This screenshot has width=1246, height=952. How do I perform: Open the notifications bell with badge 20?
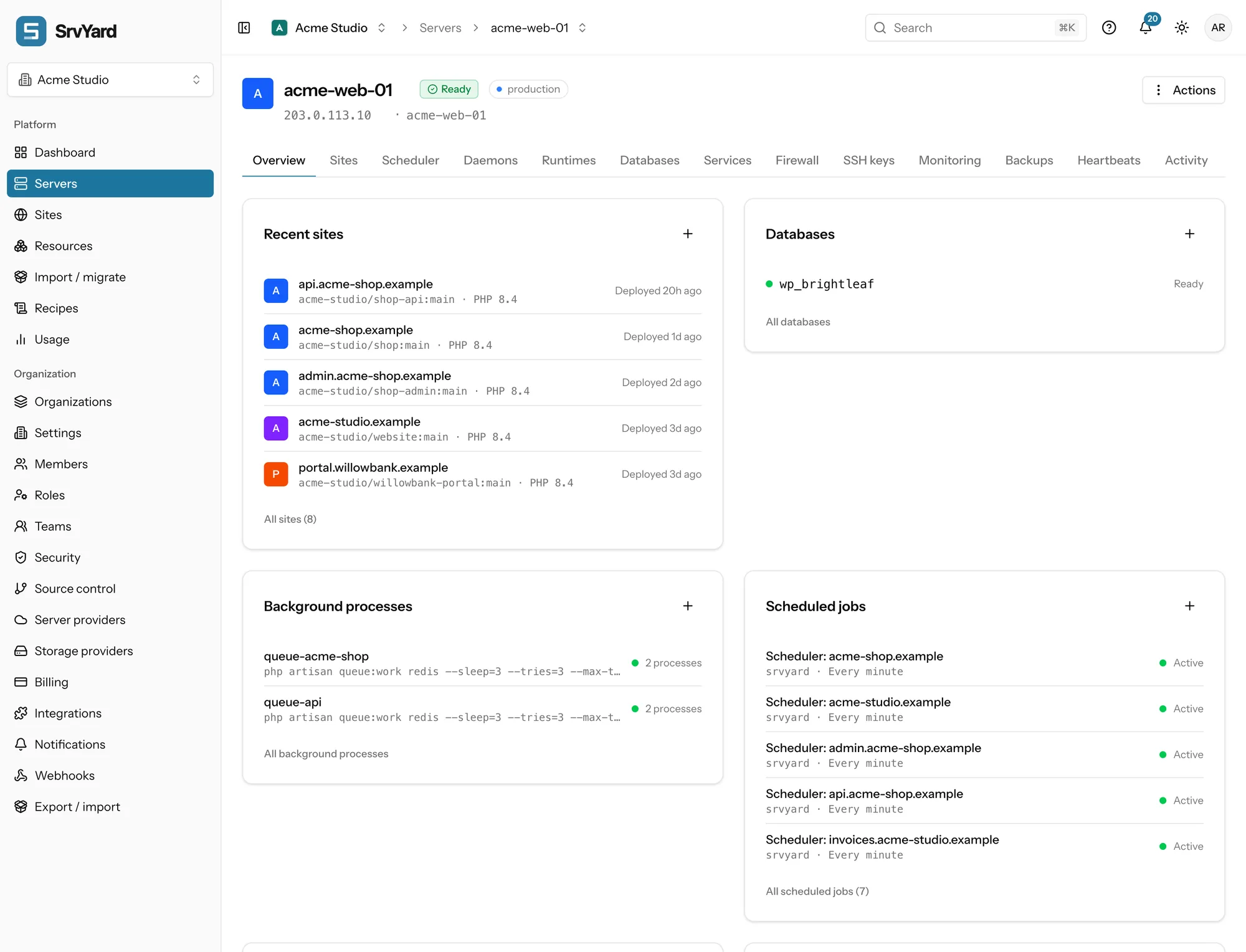[x=1146, y=28]
